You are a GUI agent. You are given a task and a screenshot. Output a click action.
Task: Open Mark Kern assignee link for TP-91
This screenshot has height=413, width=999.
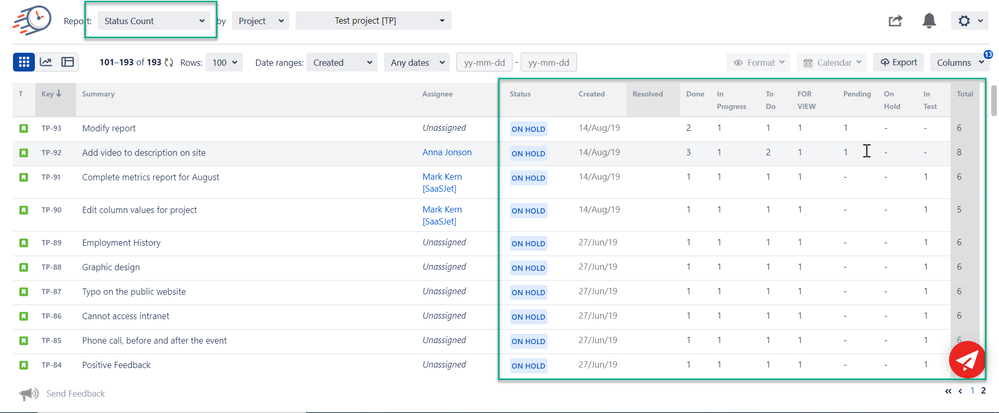pos(442,182)
